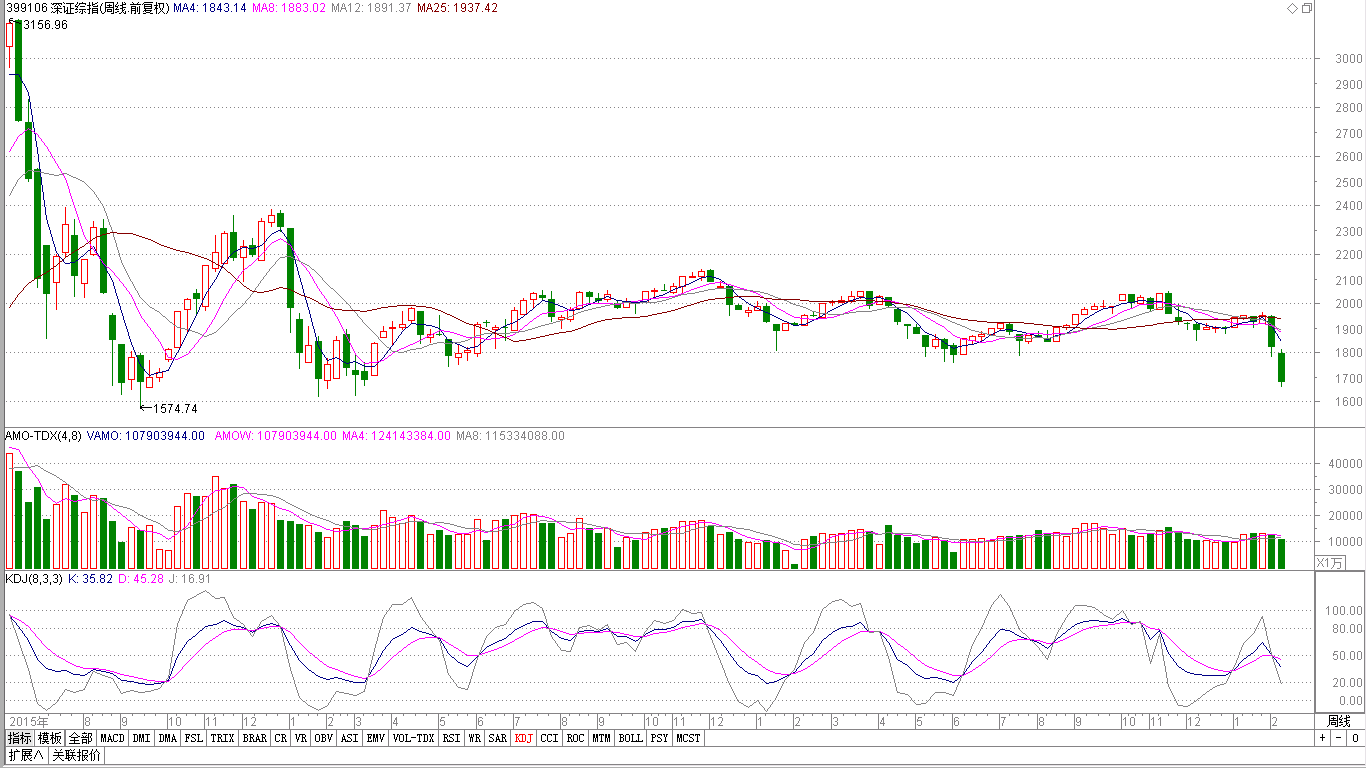
Task: Reset zoom with the 0 button
Action: [x=1355, y=738]
